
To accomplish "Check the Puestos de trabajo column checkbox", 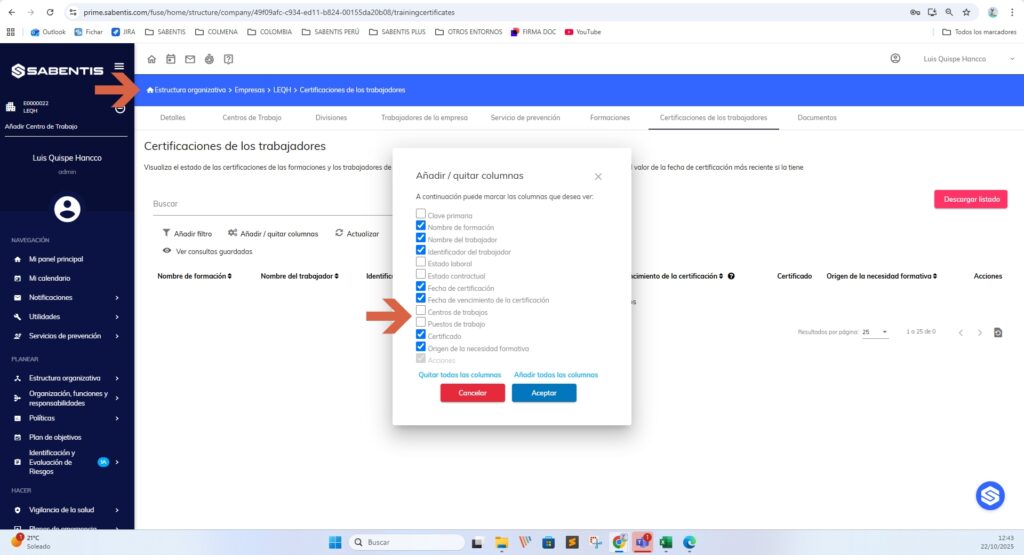I will (421, 323).
